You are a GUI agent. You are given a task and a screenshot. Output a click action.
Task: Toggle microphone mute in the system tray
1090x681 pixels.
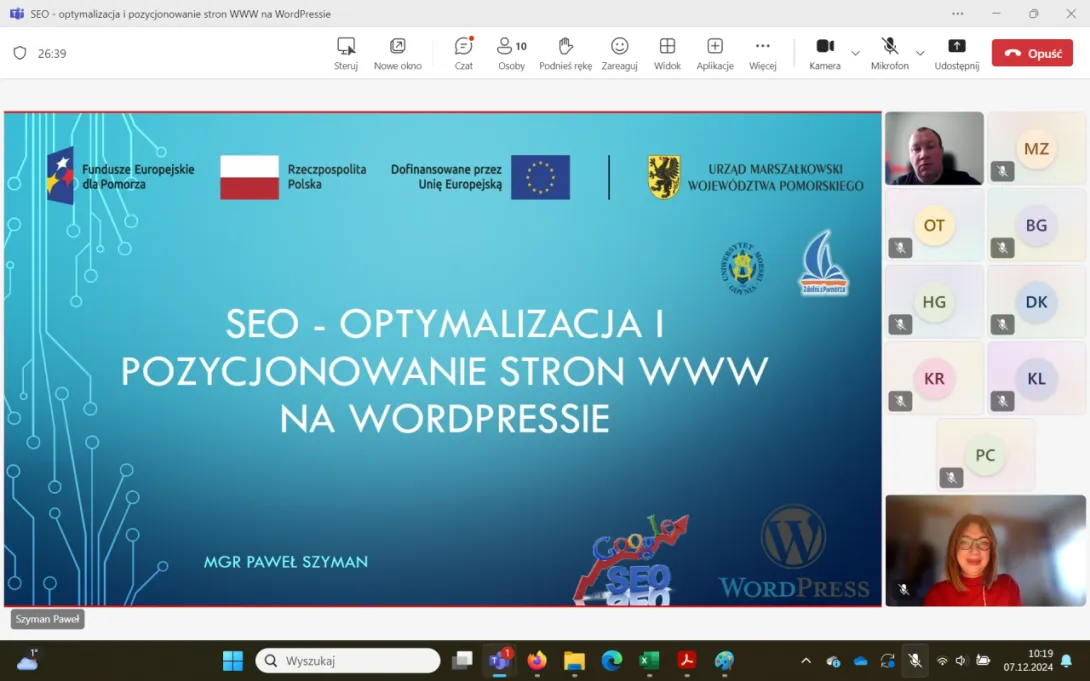(914, 661)
